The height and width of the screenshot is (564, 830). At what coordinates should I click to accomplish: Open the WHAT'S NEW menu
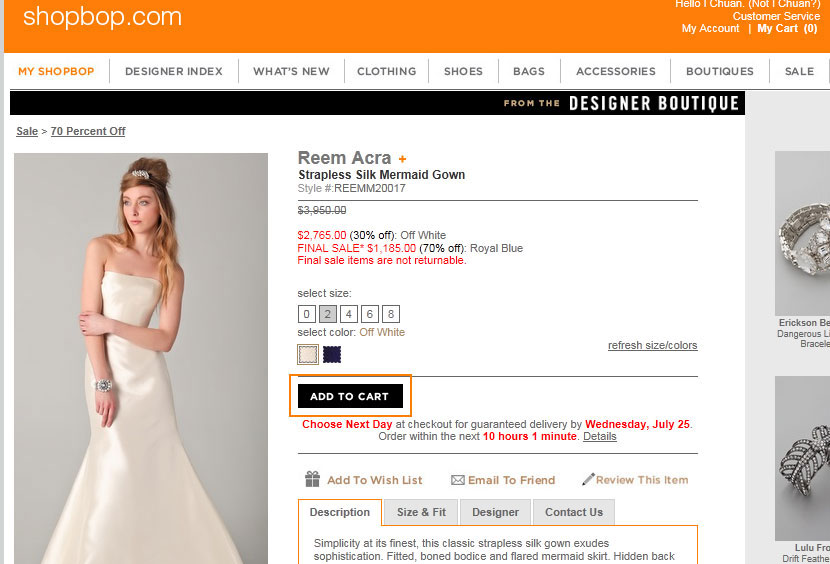click(291, 71)
